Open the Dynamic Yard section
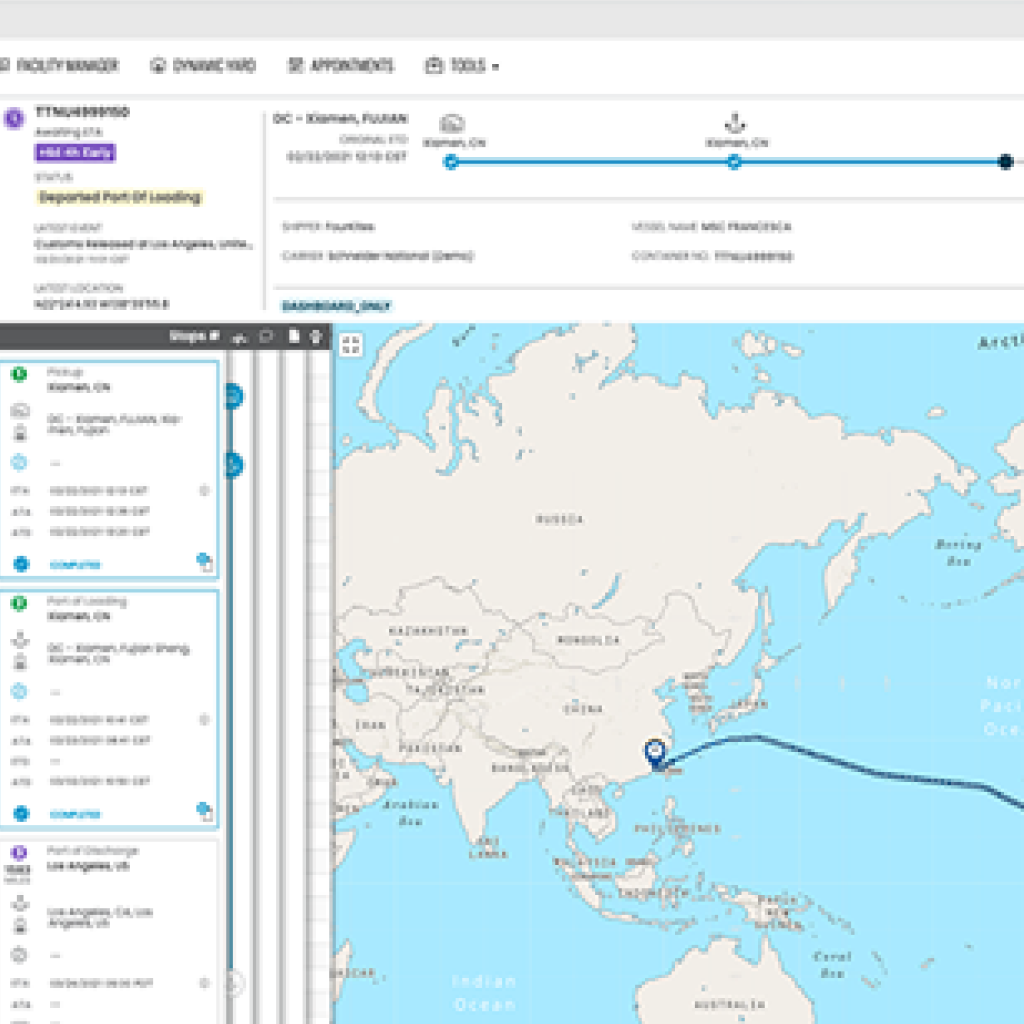The height and width of the screenshot is (1024, 1024). point(205,65)
